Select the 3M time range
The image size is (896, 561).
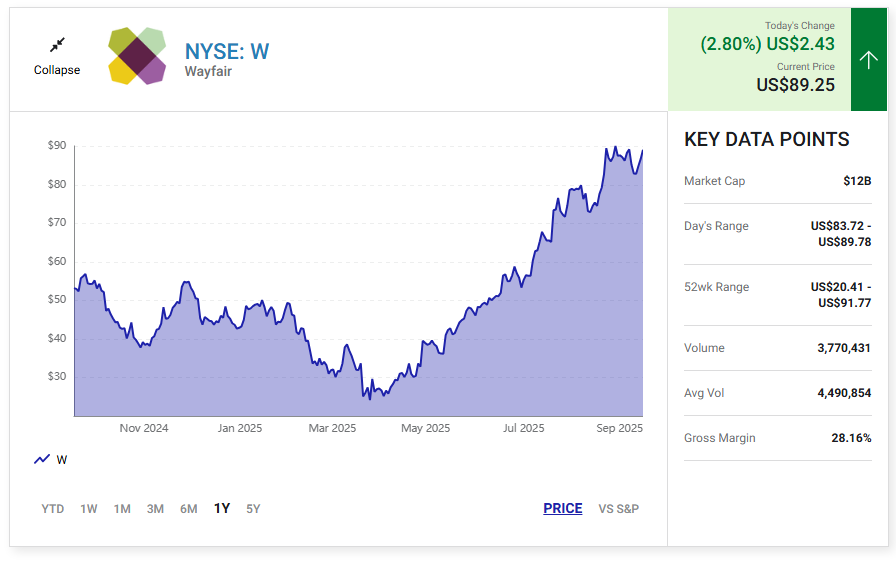pyautogui.click(x=155, y=508)
